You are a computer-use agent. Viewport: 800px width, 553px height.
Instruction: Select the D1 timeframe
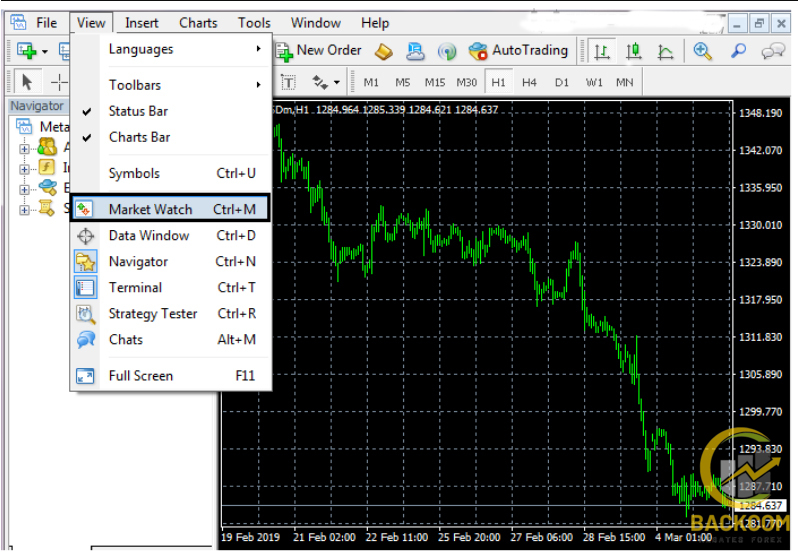[x=562, y=82]
